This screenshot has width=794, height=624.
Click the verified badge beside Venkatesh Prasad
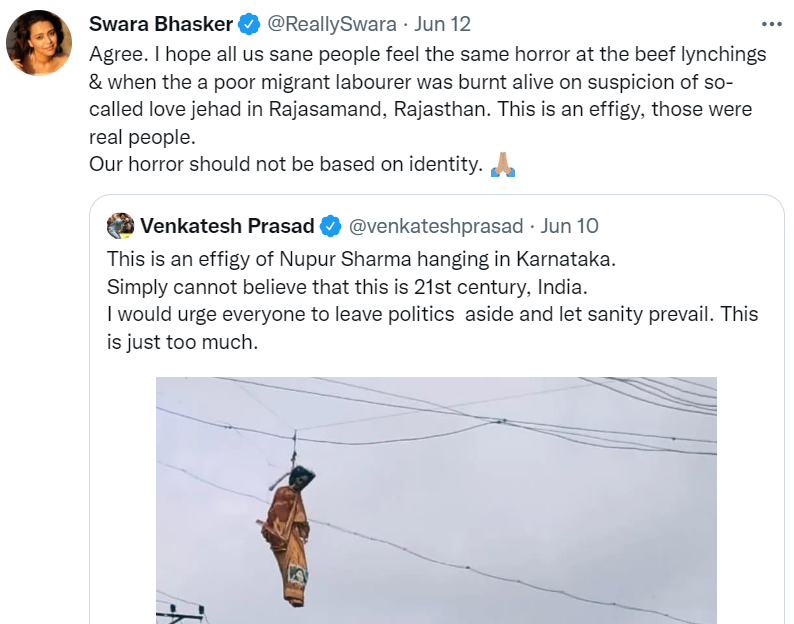tap(331, 227)
